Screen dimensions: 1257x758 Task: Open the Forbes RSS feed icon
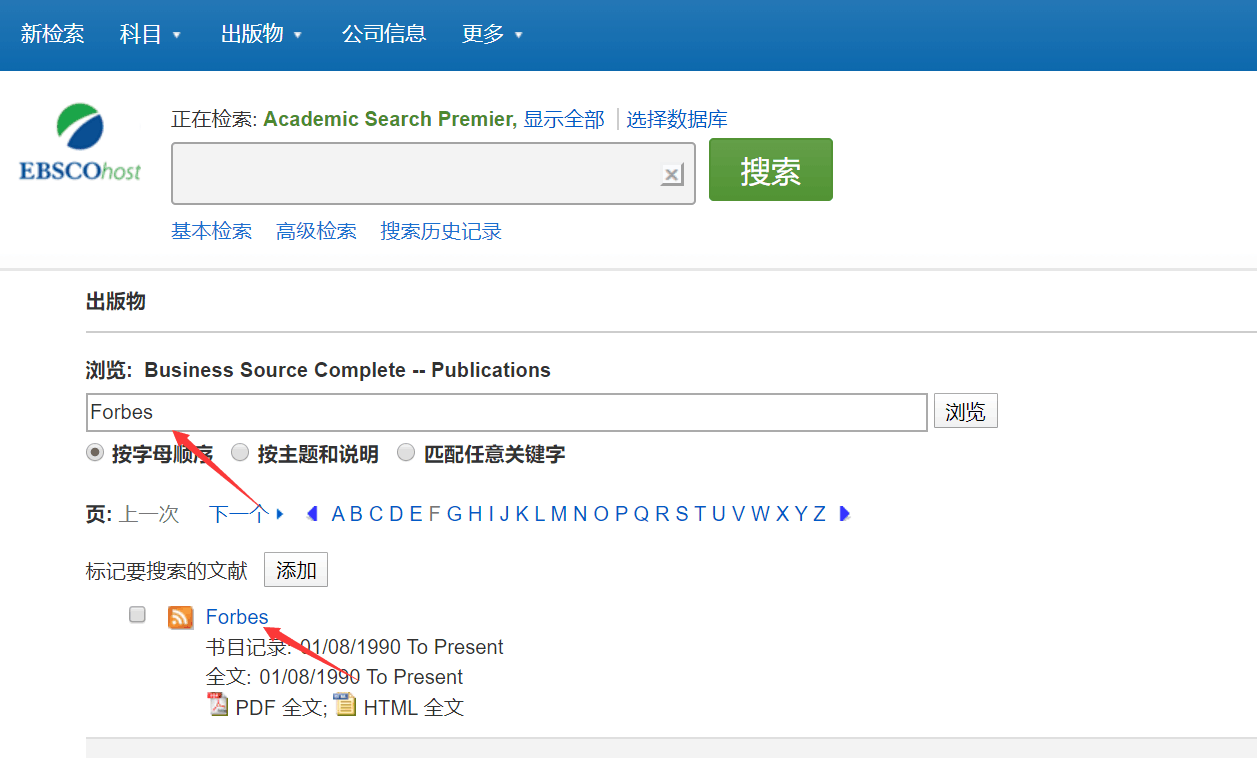coord(181,617)
